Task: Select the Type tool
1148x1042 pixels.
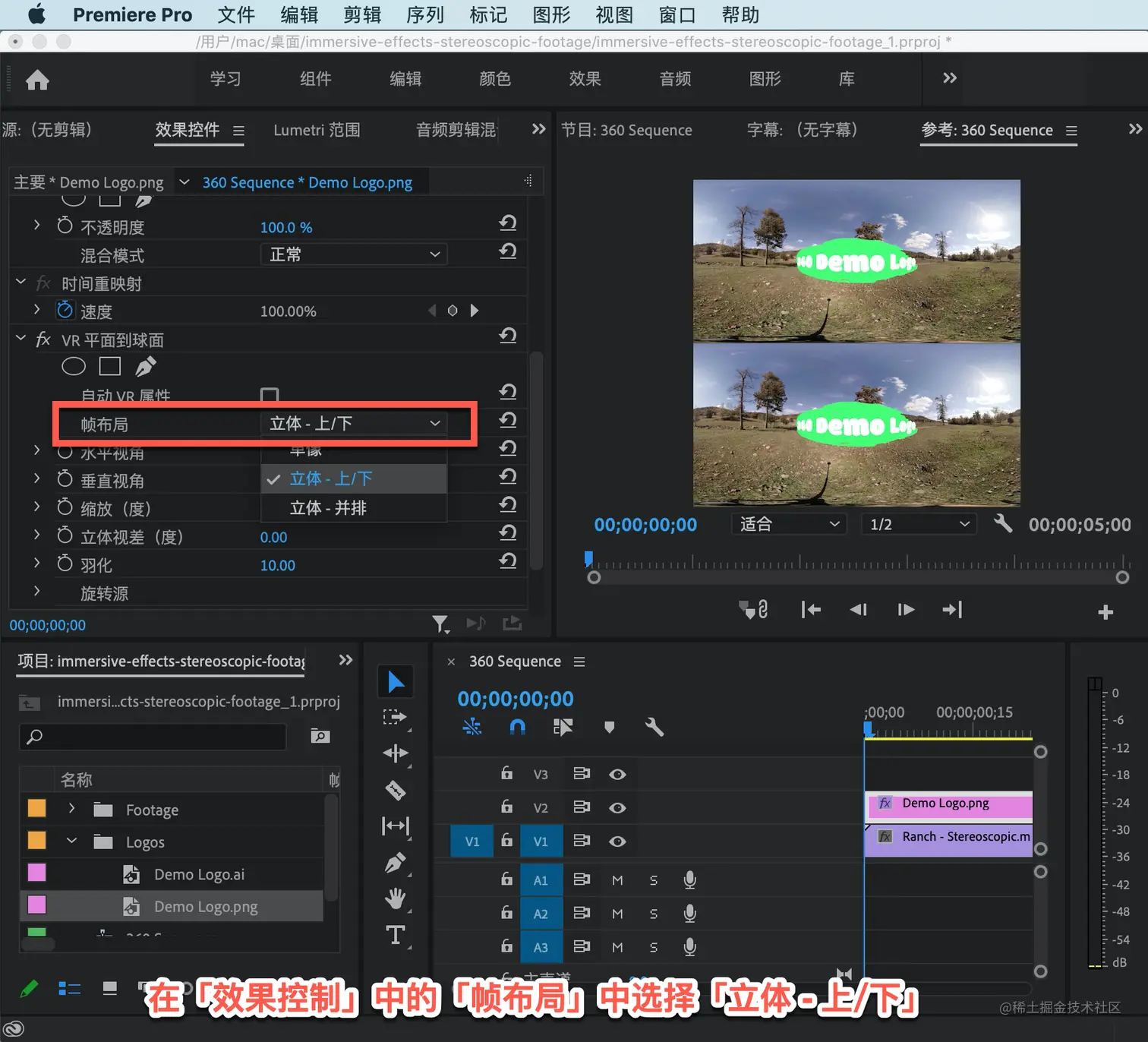Action: (396, 935)
